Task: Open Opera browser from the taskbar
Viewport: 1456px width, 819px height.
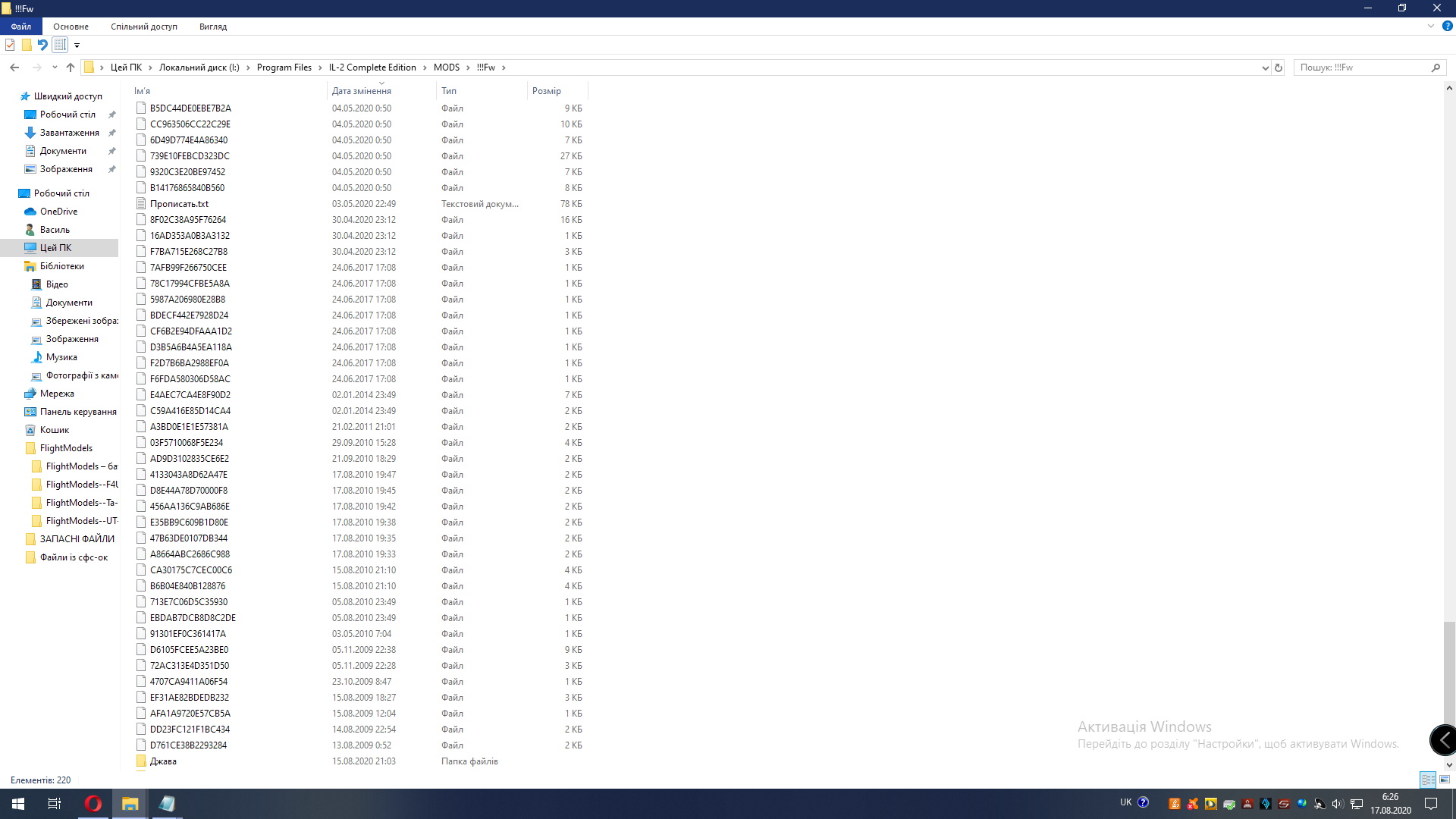Action: (x=93, y=804)
